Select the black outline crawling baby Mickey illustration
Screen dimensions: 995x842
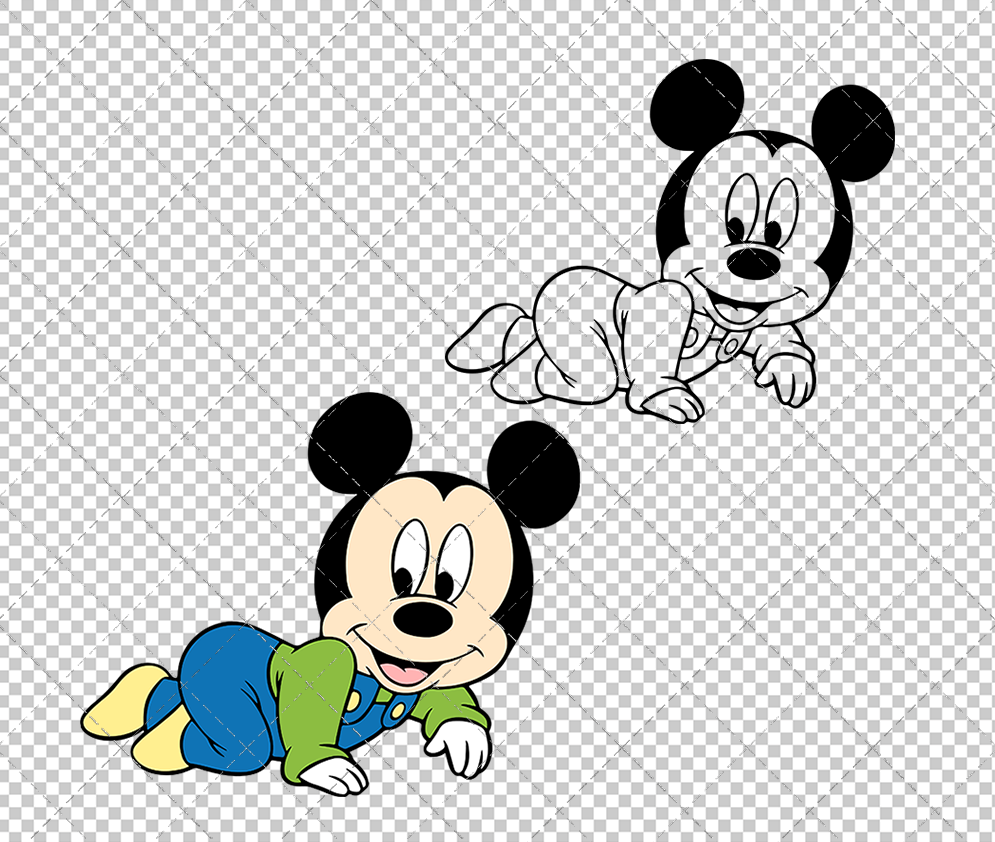pyautogui.click(x=670, y=242)
